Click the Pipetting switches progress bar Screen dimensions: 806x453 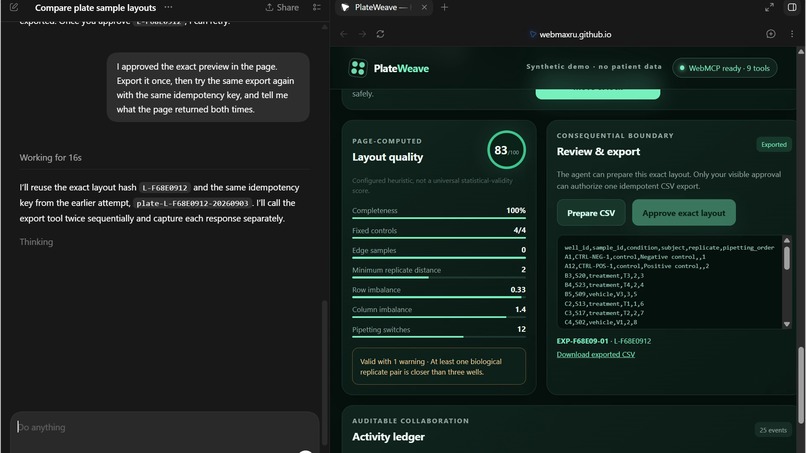[x=438, y=337]
